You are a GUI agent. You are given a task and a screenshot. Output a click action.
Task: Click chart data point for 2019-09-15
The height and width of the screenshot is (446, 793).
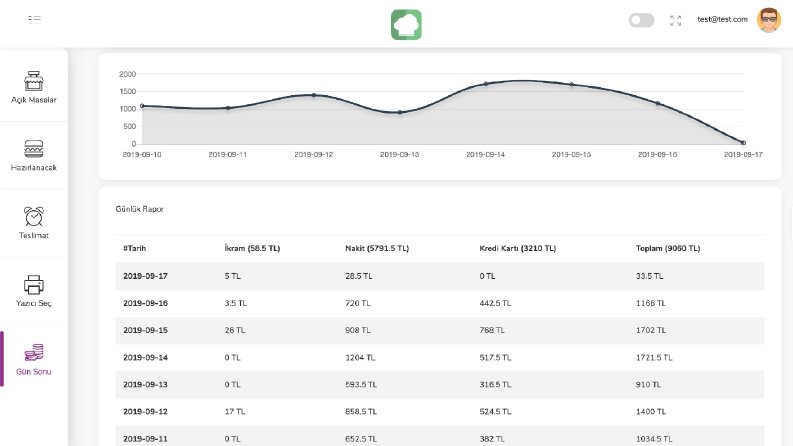click(571, 84)
